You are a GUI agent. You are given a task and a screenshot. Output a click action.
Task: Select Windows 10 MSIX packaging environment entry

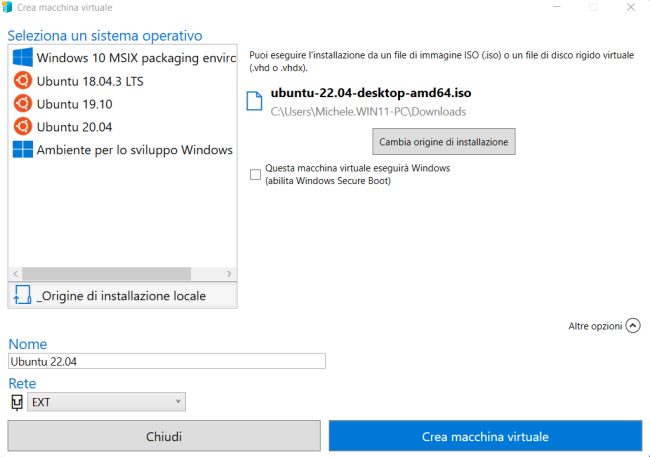pyautogui.click(x=123, y=58)
